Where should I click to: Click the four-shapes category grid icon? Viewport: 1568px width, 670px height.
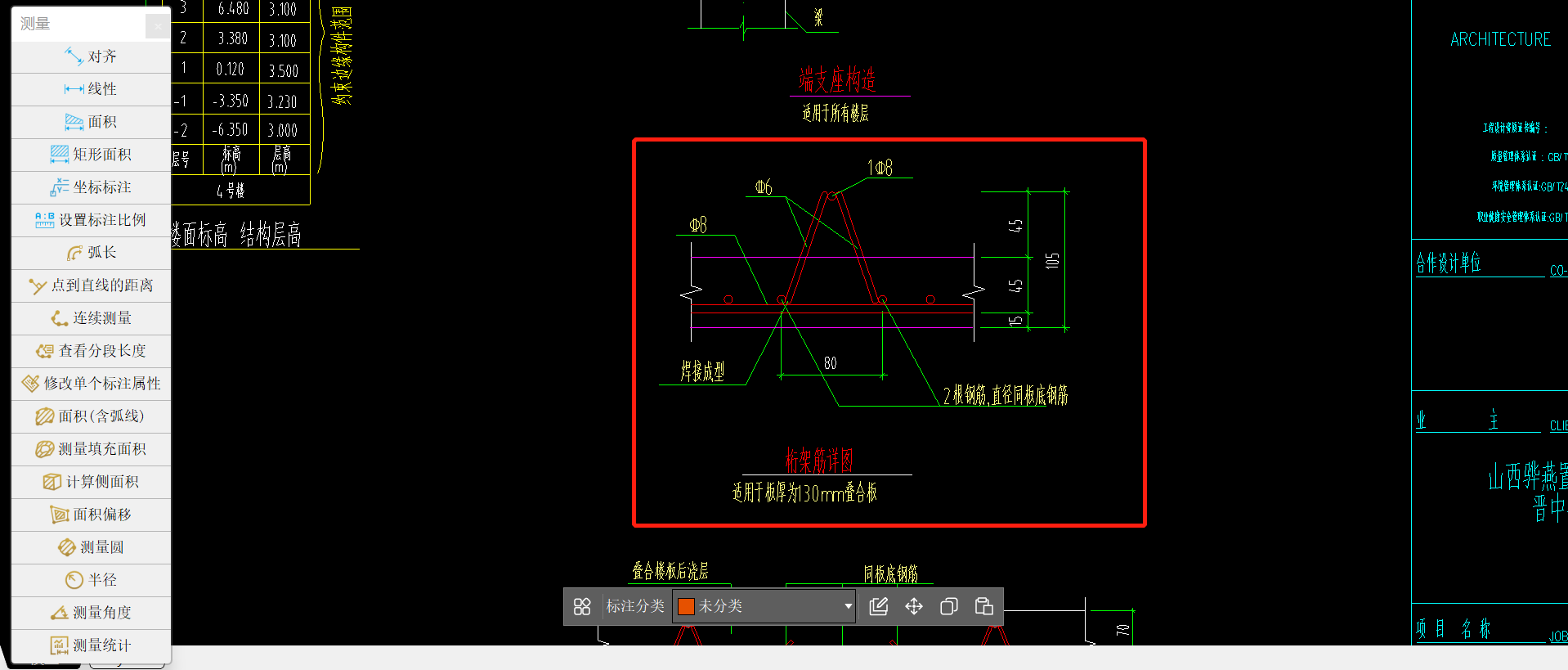[x=582, y=606]
